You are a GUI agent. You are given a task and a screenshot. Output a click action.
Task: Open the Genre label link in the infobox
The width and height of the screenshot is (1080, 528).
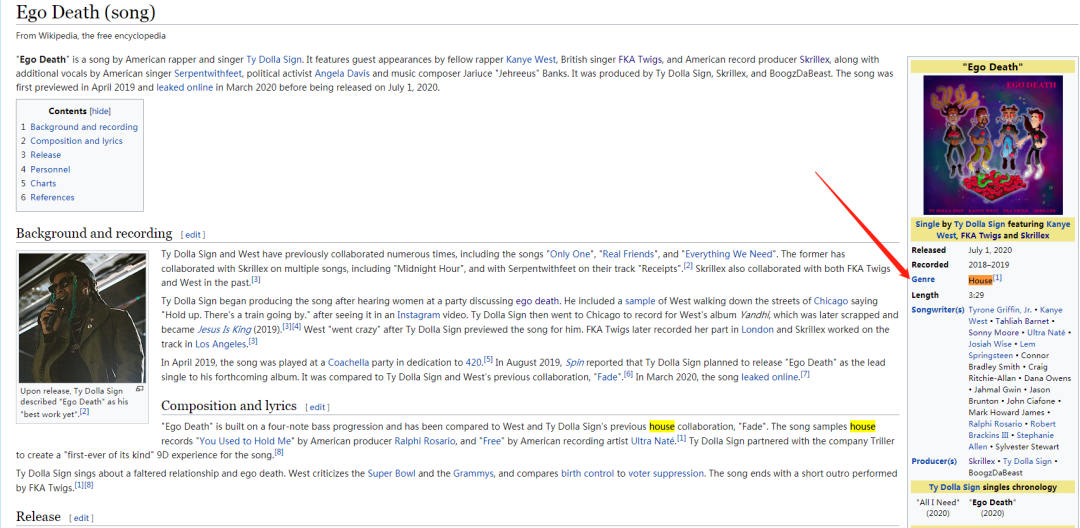coord(923,280)
